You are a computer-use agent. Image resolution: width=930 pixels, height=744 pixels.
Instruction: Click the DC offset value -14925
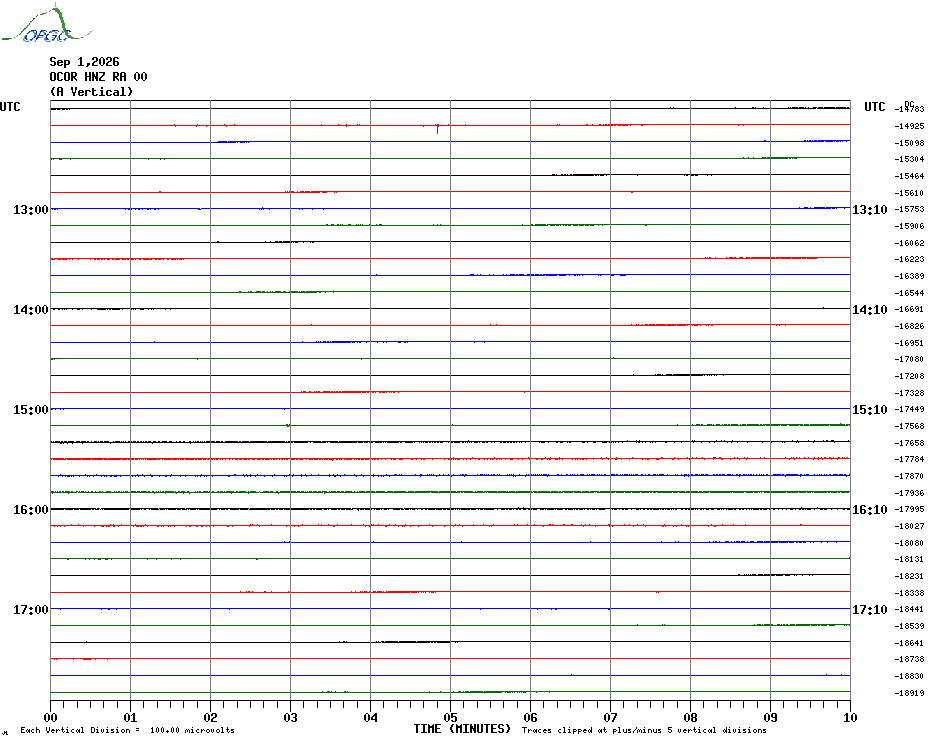pyautogui.click(x=909, y=126)
